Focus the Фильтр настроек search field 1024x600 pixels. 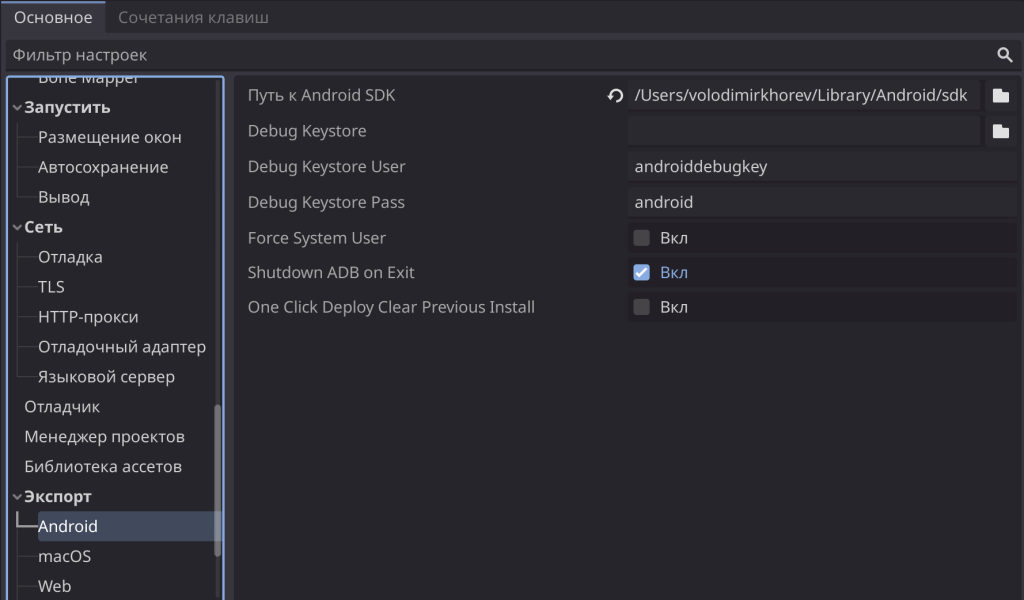point(500,55)
